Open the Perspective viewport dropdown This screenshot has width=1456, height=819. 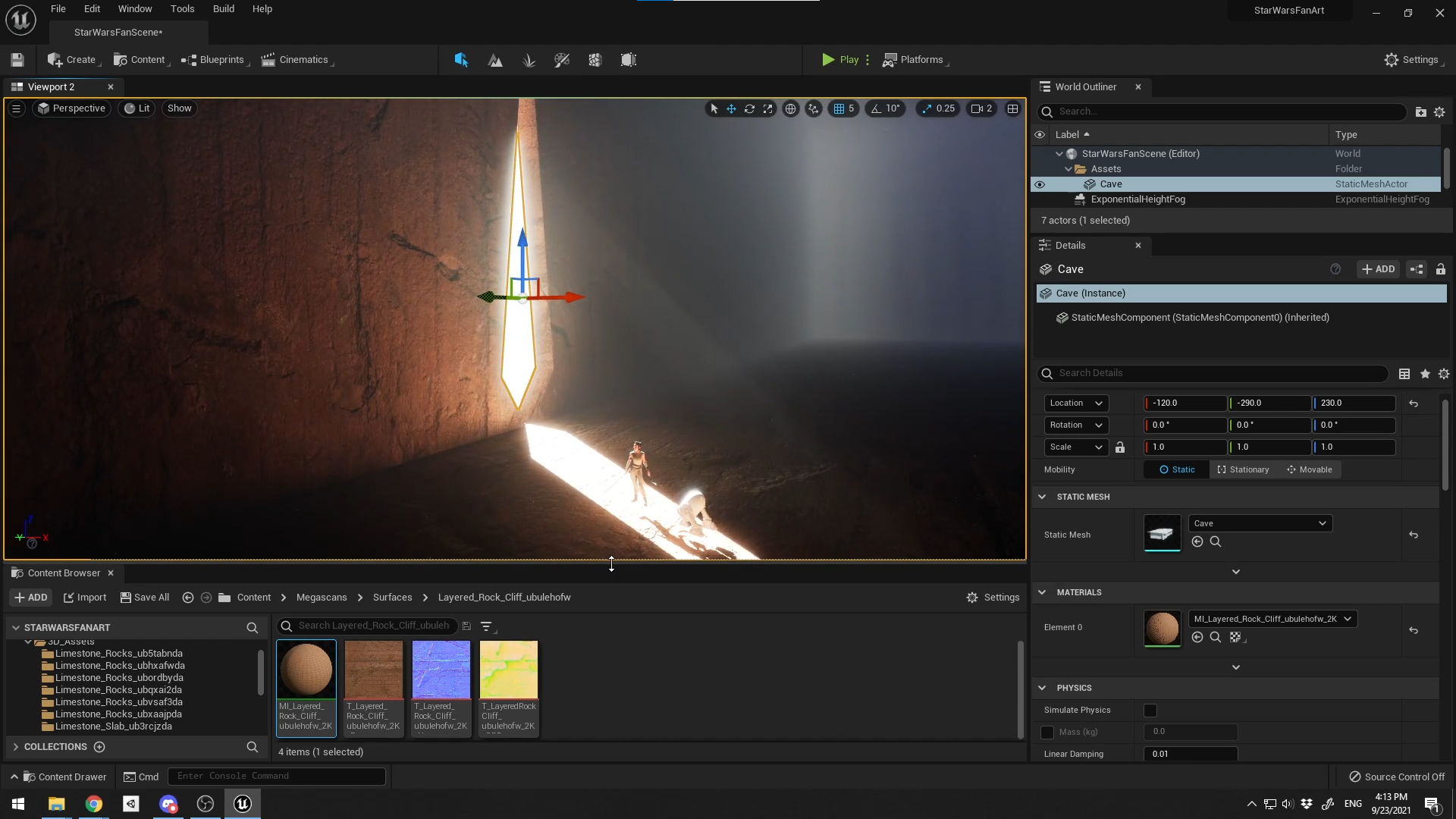[71, 108]
